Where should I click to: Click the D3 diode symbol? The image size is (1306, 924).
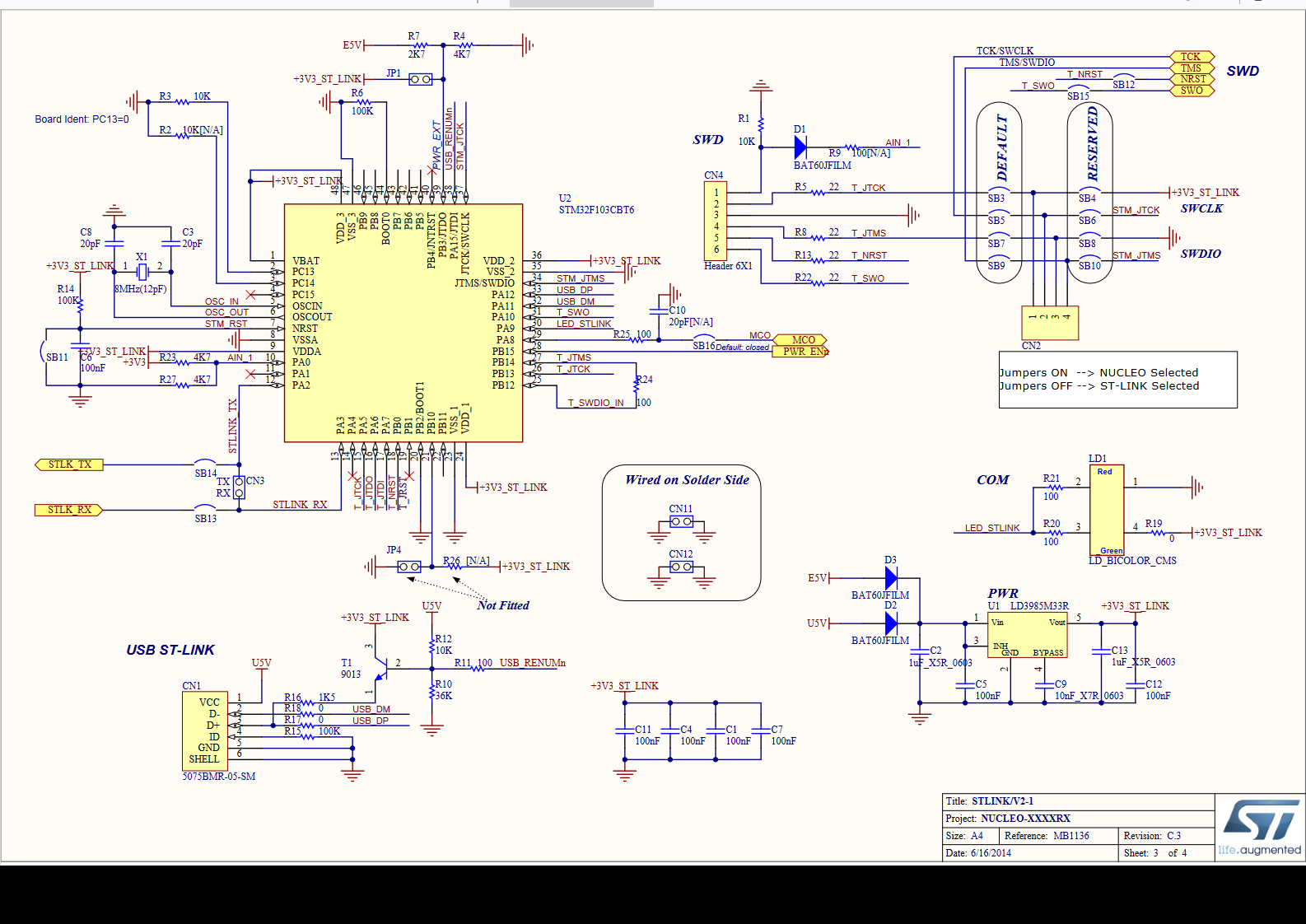click(890, 578)
